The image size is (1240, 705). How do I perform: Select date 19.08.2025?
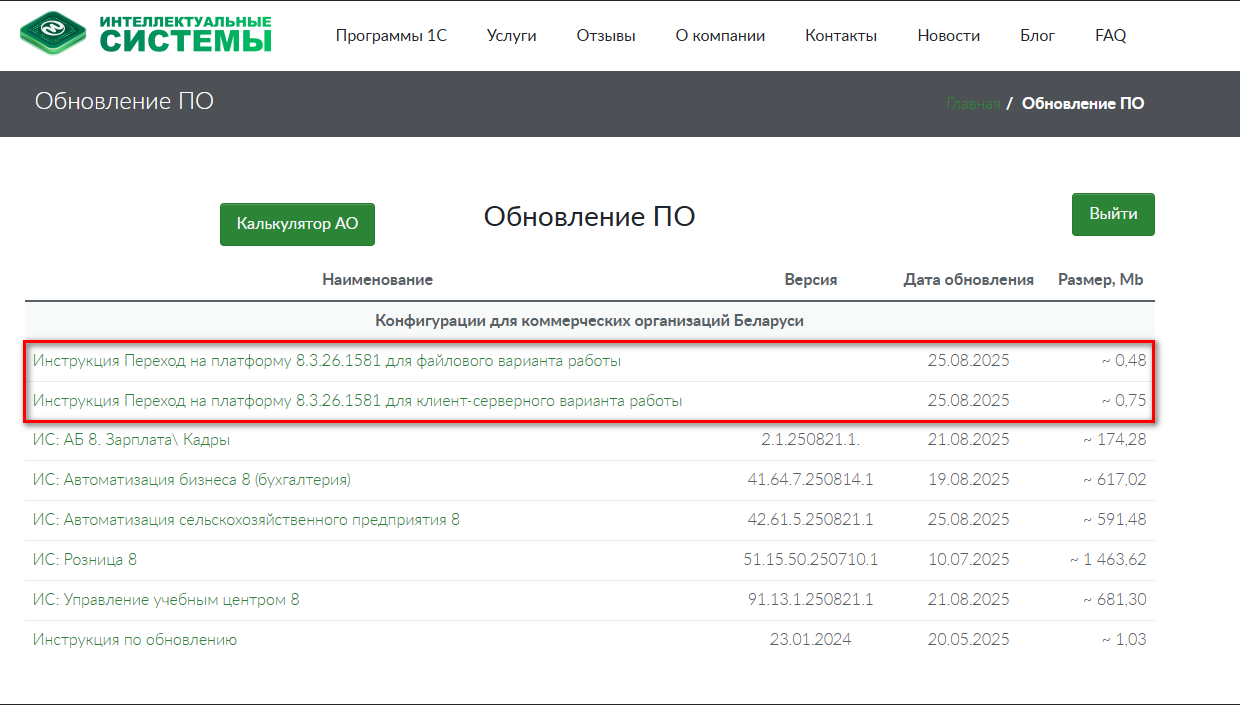[969, 480]
